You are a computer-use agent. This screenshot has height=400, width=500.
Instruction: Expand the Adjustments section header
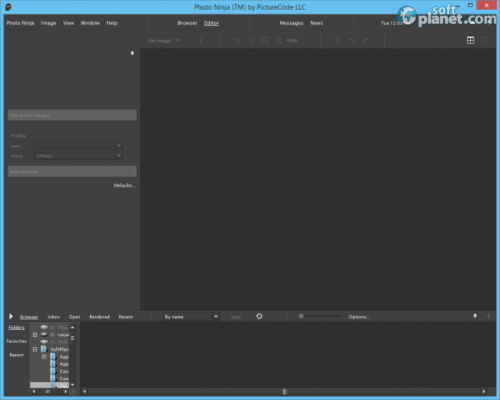[72, 171]
